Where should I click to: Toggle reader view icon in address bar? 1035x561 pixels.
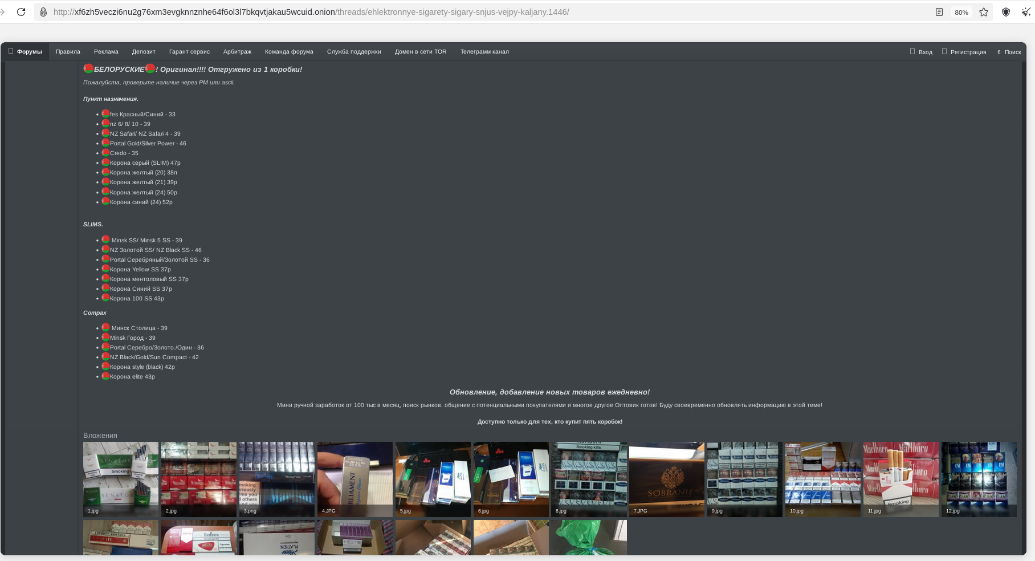tap(939, 12)
